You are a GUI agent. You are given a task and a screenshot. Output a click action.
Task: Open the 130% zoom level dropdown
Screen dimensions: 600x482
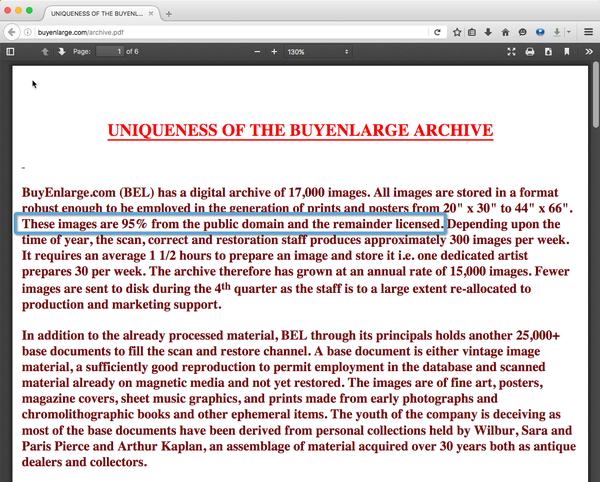point(318,52)
